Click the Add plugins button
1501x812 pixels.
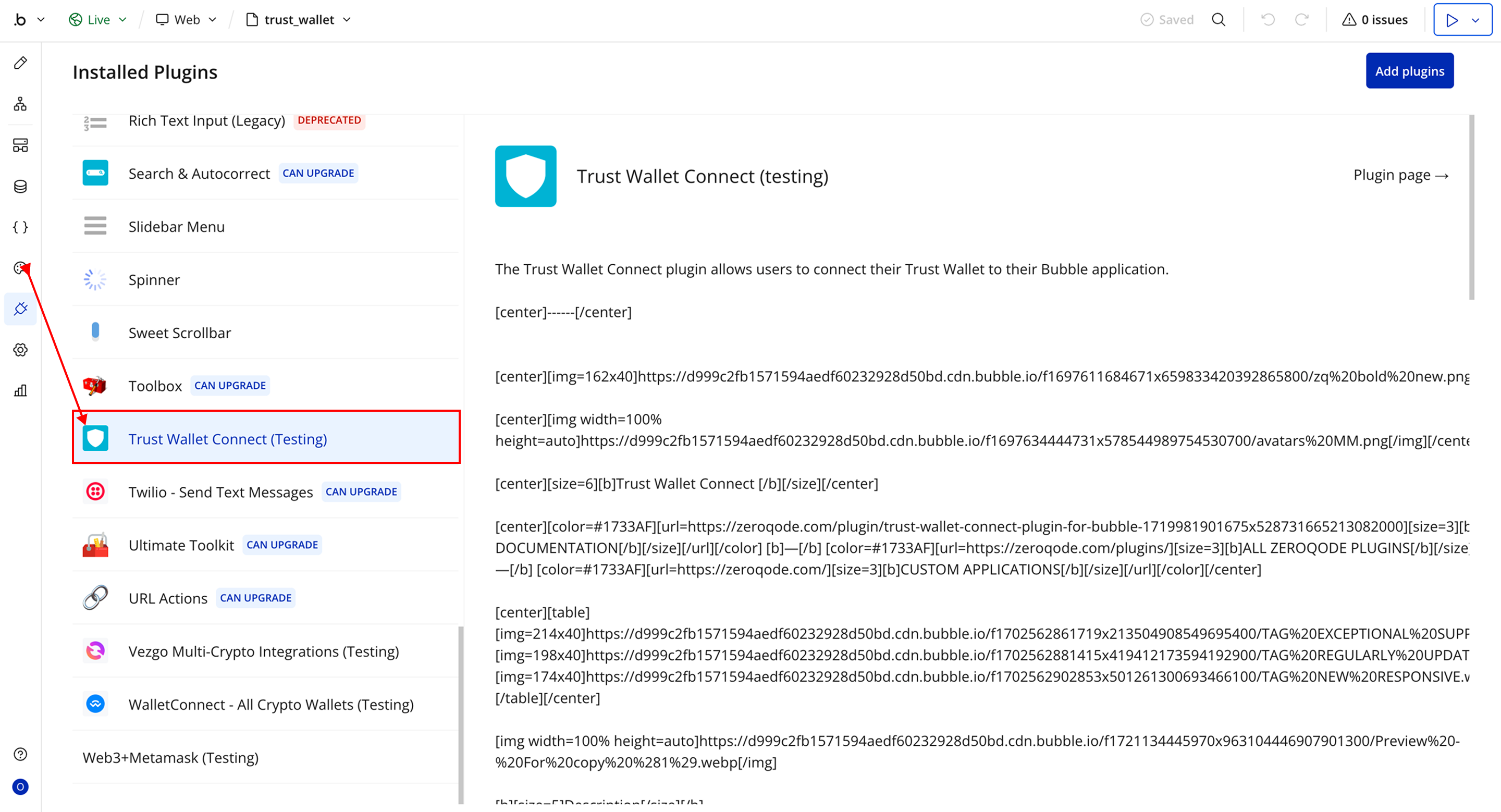pyautogui.click(x=1409, y=71)
